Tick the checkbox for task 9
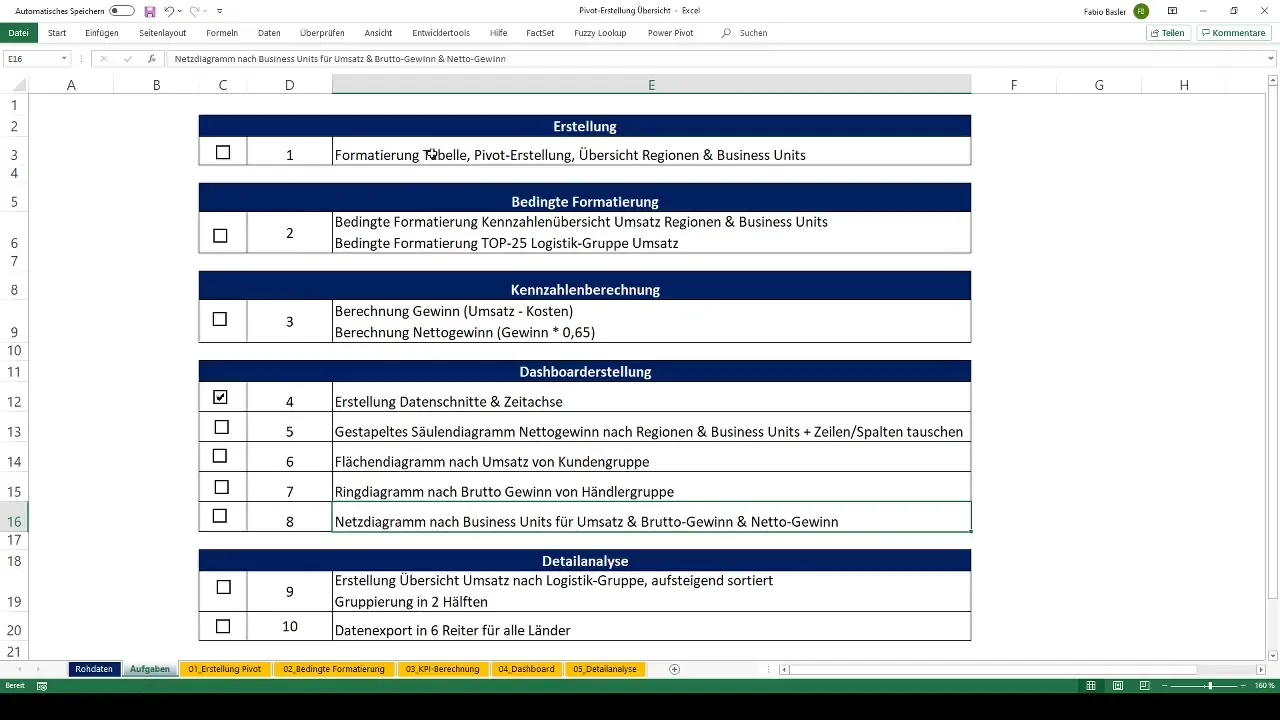This screenshot has height=720, width=1280. click(x=223, y=587)
